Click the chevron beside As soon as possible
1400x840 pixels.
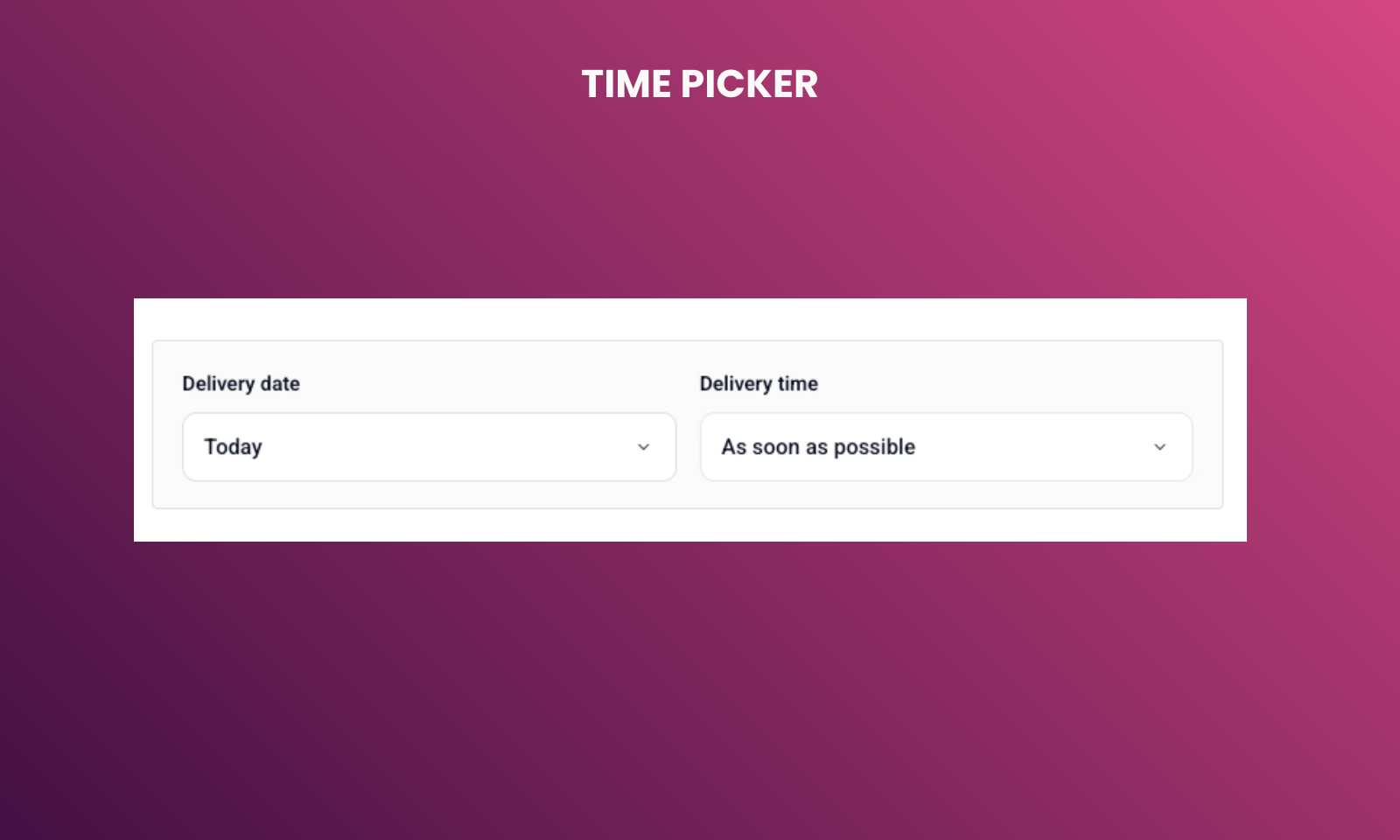(x=1160, y=447)
